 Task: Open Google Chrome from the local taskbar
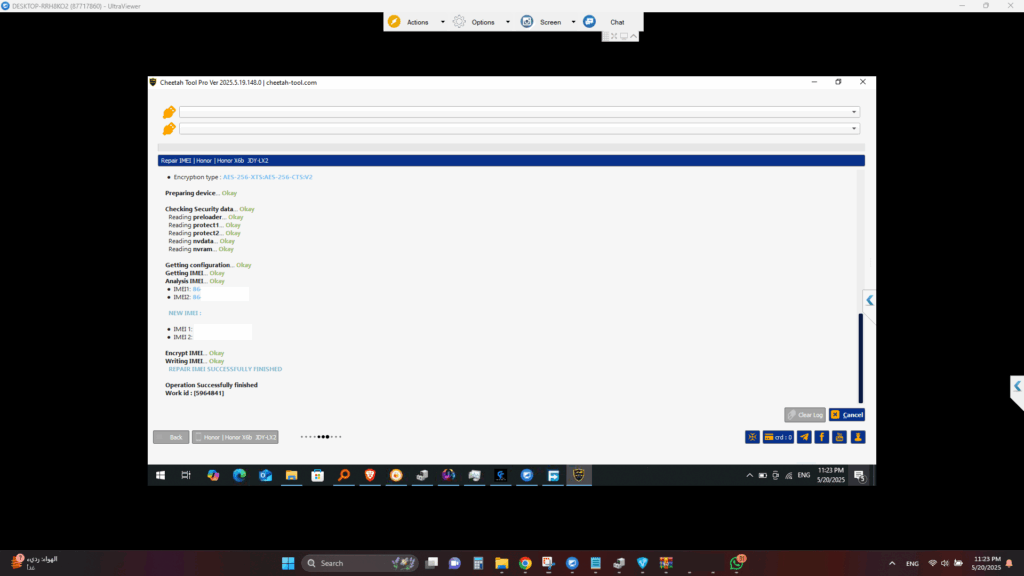point(525,563)
